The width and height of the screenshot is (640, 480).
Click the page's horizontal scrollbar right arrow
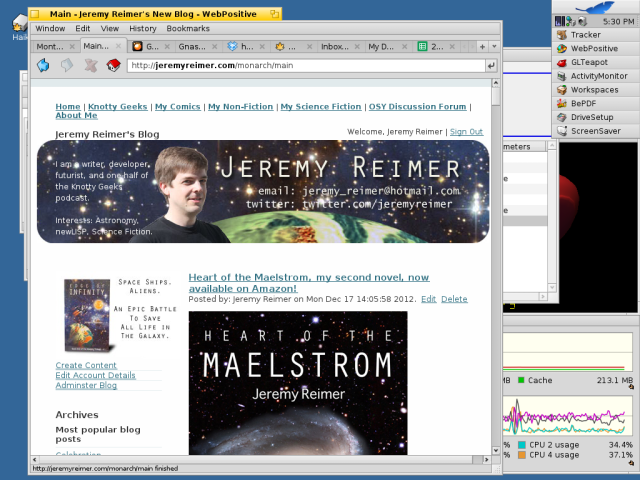click(x=487, y=459)
